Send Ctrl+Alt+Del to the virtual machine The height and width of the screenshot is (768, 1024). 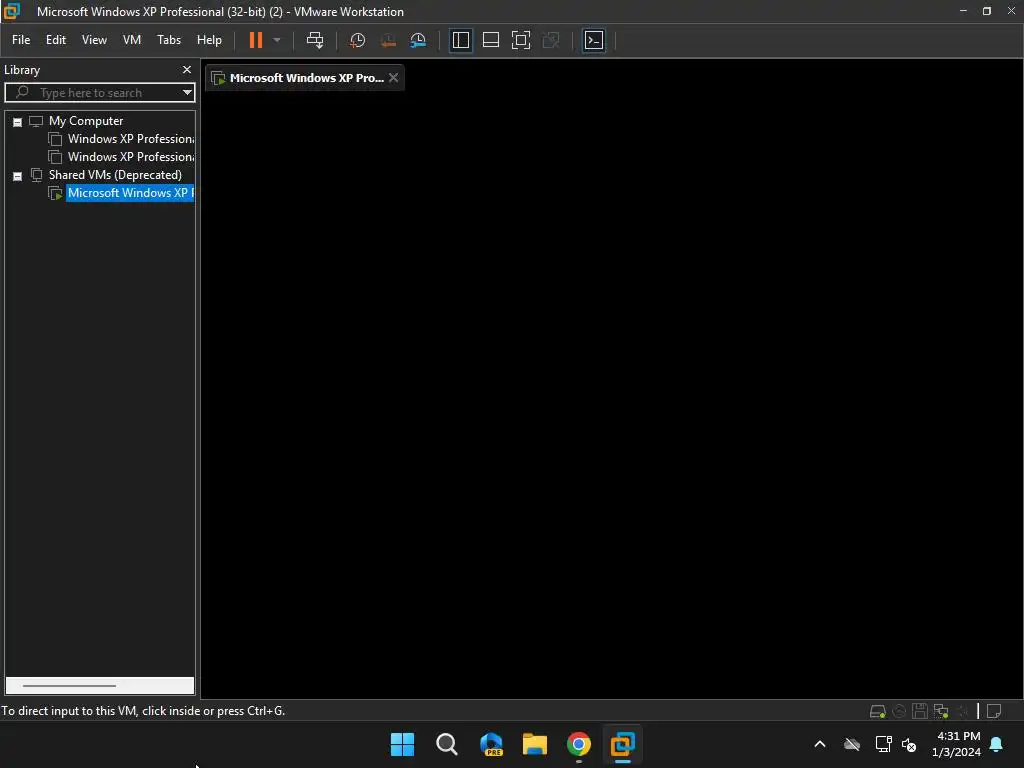(315, 40)
